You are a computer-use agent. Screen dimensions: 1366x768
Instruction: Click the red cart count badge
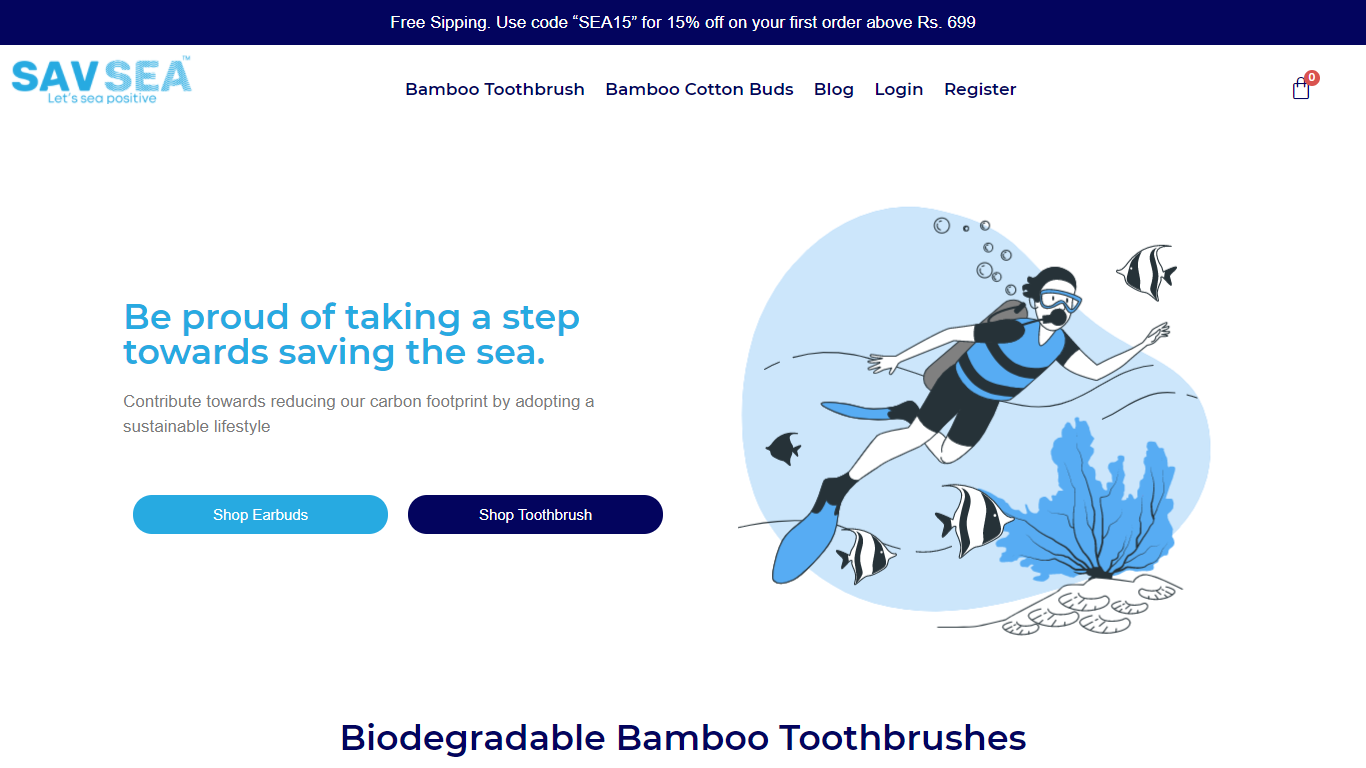tap(1312, 77)
